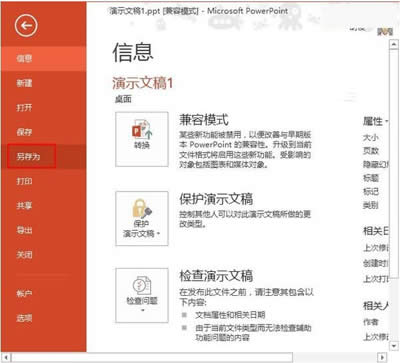Select 另存为 in the sidebar
Screen dimensions: 400x363
pos(29,156)
